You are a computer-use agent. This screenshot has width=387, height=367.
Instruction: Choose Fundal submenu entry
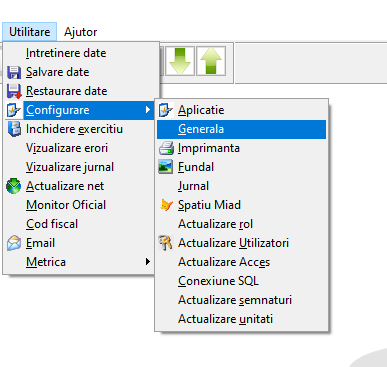pyautogui.click(x=241, y=167)
